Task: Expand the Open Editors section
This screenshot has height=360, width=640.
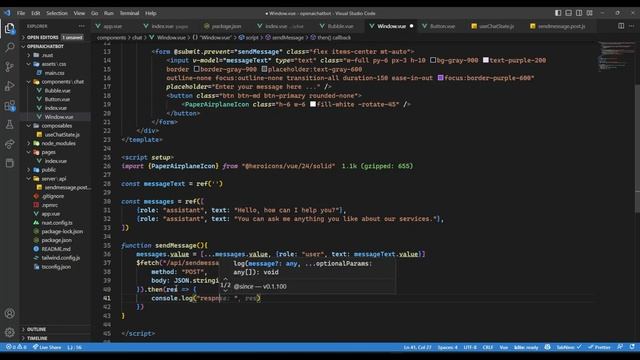Action: tap(55, 37)
